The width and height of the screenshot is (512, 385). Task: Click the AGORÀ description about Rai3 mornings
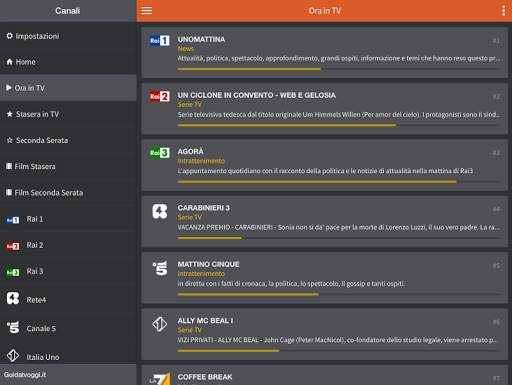pyautogui.click(x=325, y=171)
